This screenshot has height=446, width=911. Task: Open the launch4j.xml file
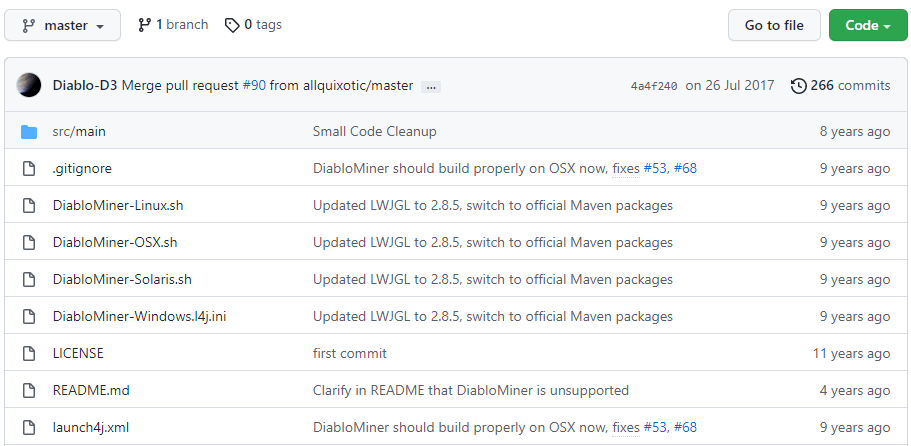point(91,428)
